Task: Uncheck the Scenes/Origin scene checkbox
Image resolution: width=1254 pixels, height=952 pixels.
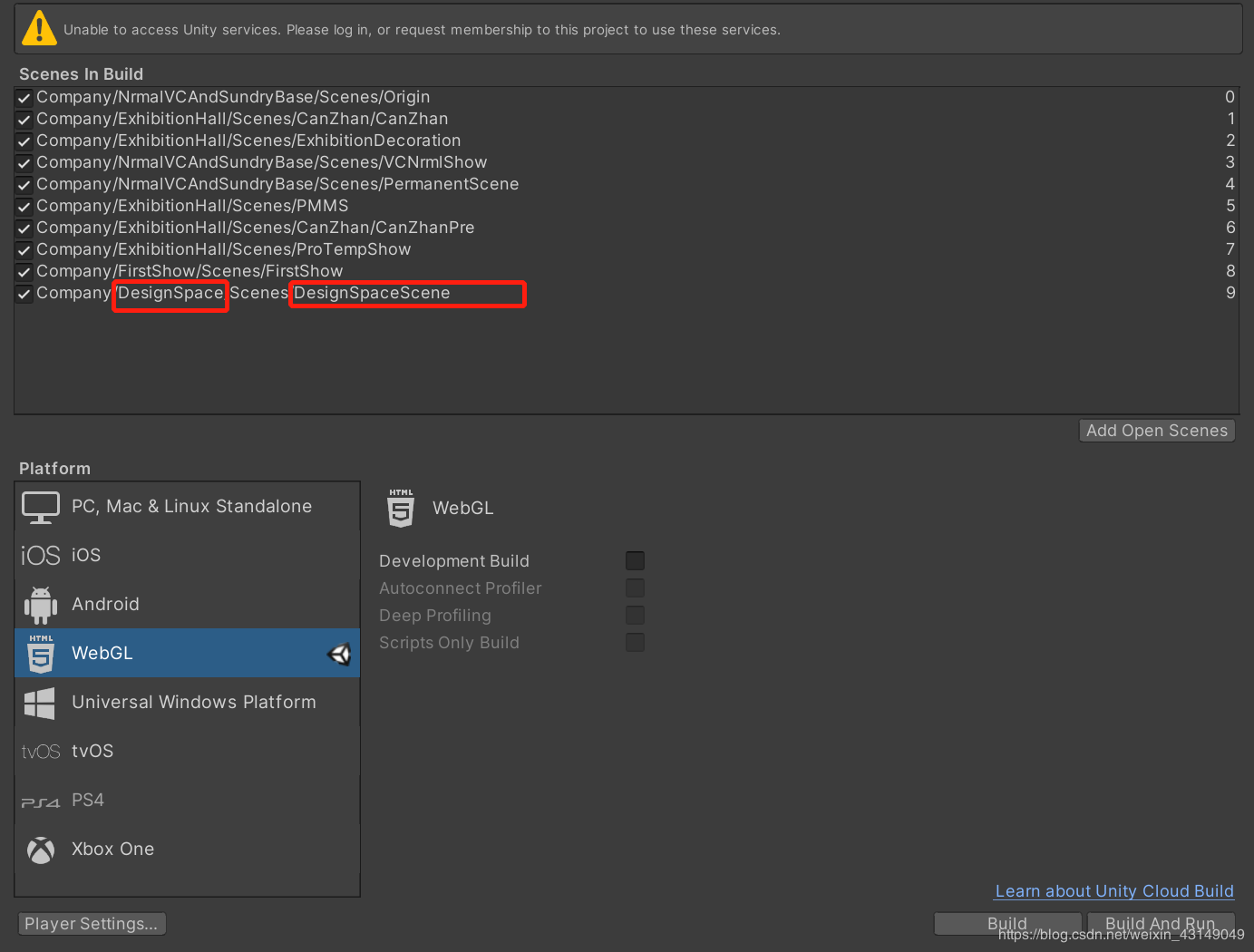Action: click(x=24, y=98)
